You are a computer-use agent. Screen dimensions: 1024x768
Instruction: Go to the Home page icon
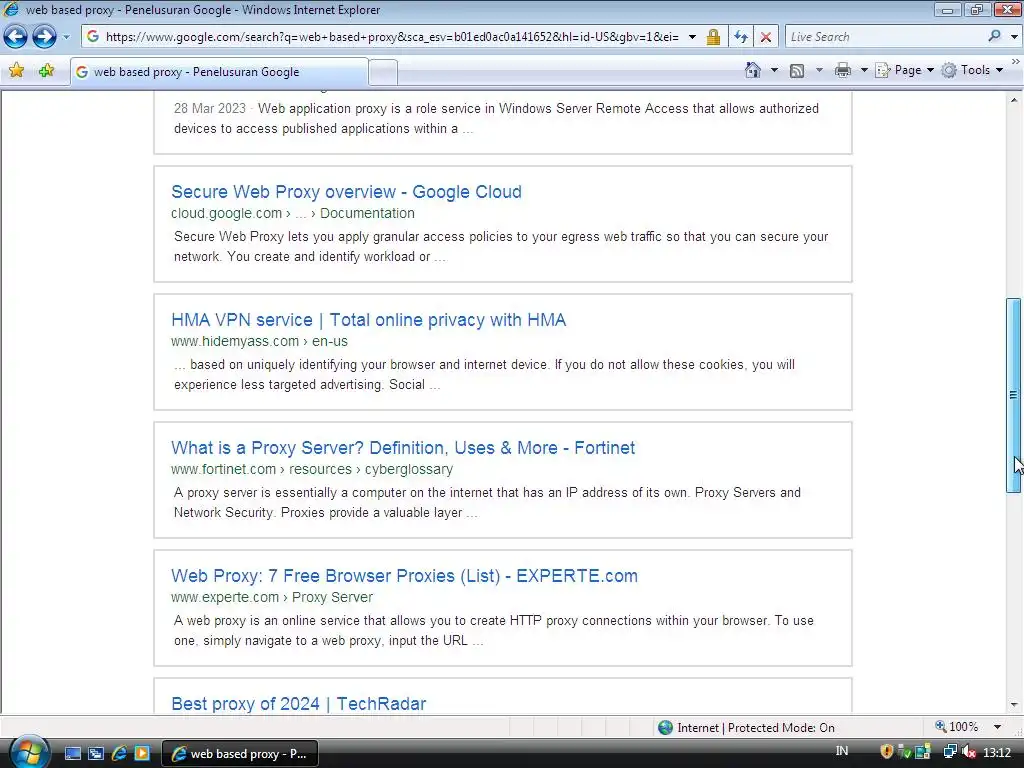click(x=752, y=70)
